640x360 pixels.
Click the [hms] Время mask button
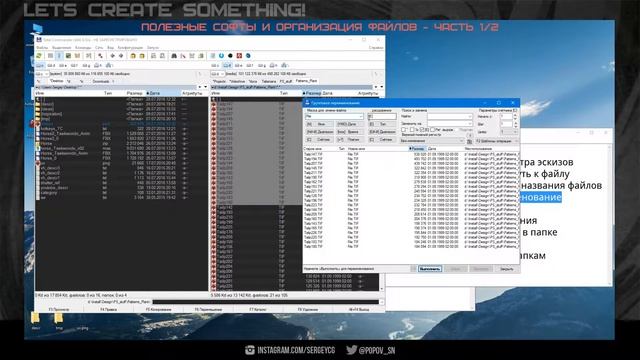pyautogui.click(x=349, y=132)
